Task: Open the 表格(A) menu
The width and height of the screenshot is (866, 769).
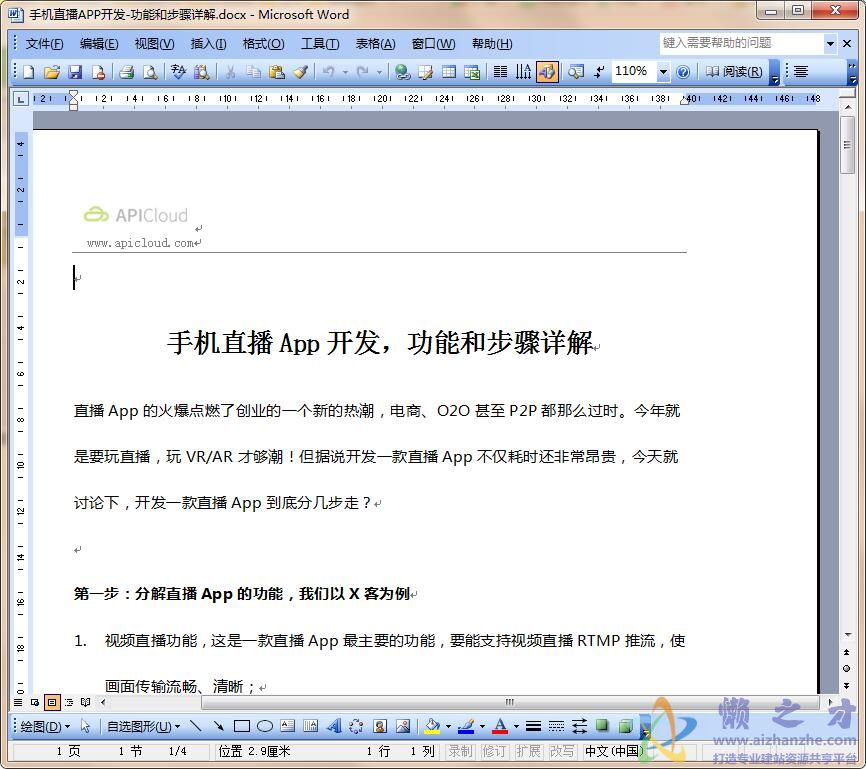Action: [376, 44]
